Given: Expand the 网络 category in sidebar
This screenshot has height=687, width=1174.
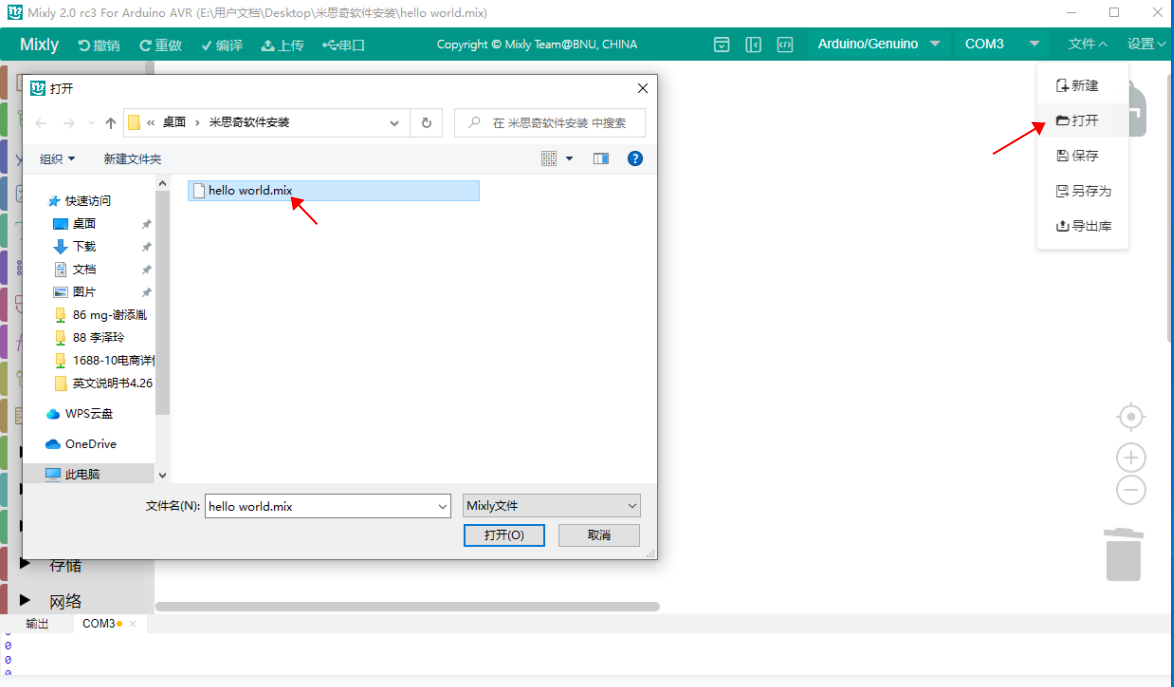Looking at the screenshot, I should click(27, 601).
